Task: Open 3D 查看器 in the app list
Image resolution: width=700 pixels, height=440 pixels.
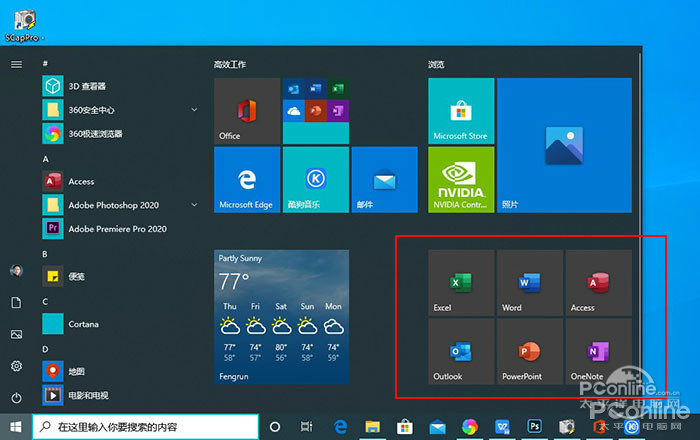Action: [x=121, y=86]
